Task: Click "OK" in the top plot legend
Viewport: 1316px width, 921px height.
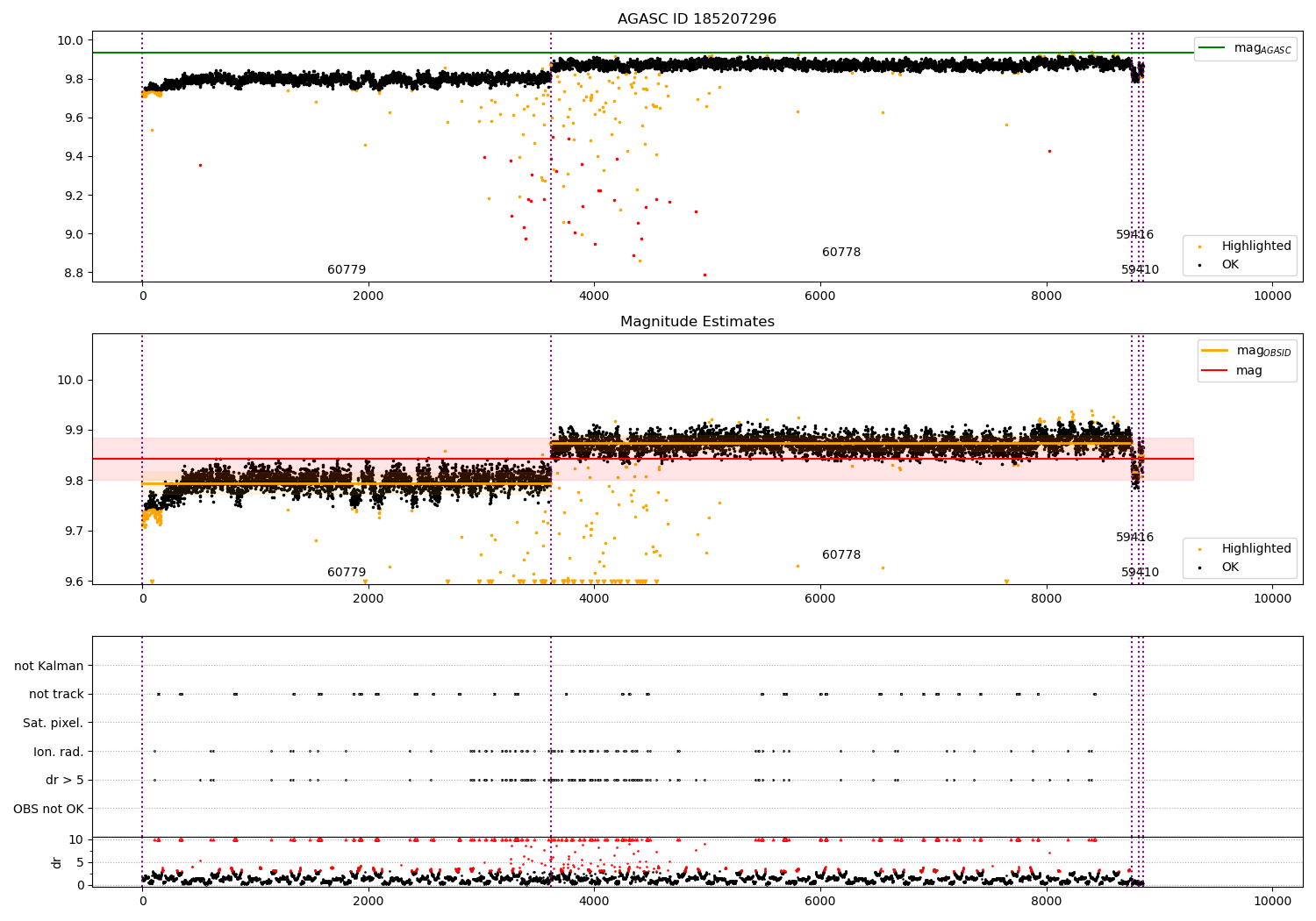Action: (1230, 264)
